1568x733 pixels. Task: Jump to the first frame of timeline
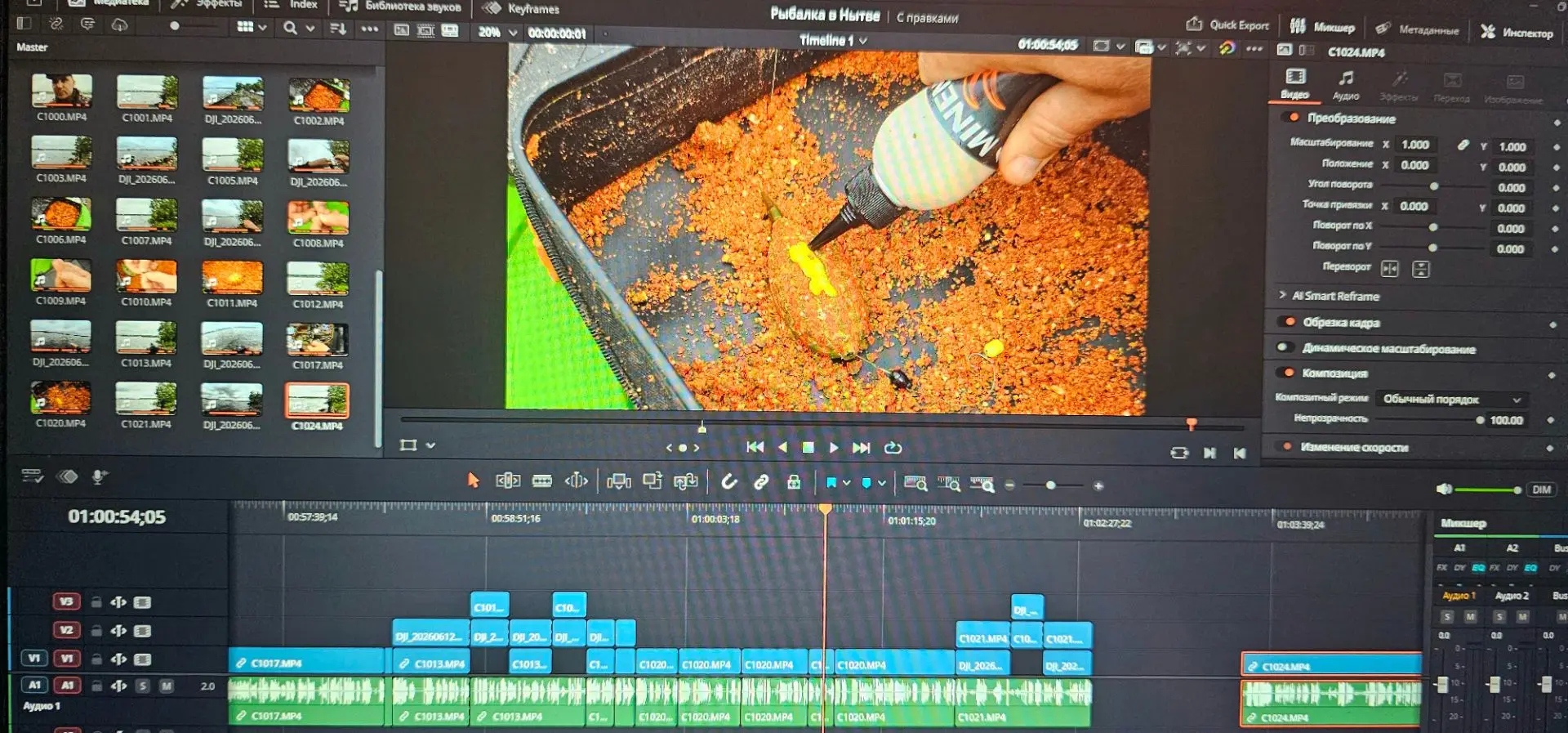click(x=755, y=447)
